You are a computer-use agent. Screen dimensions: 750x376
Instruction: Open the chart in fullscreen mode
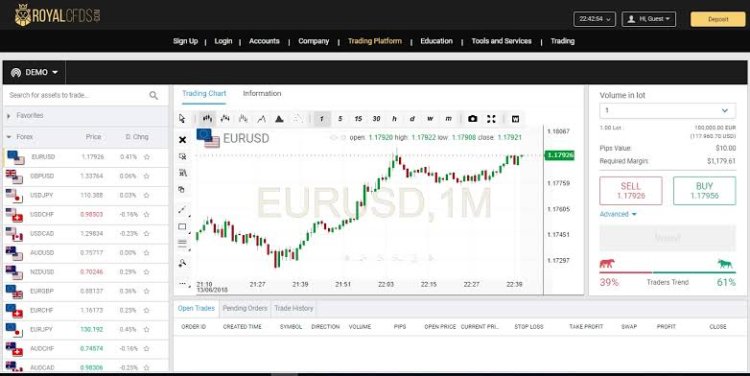click(491, 119)
